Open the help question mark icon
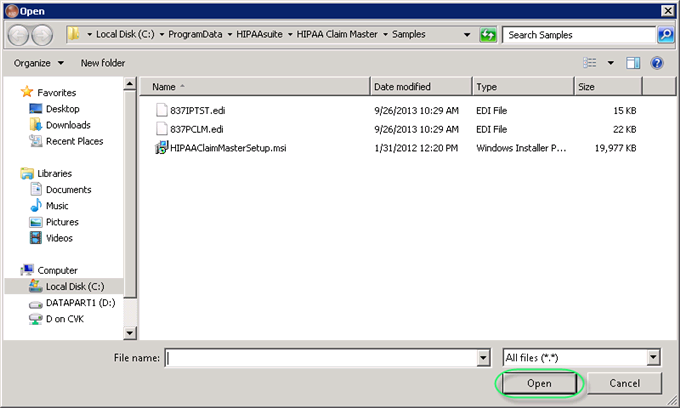The width and height of the screenshot is (680, 408). [657, 63]
